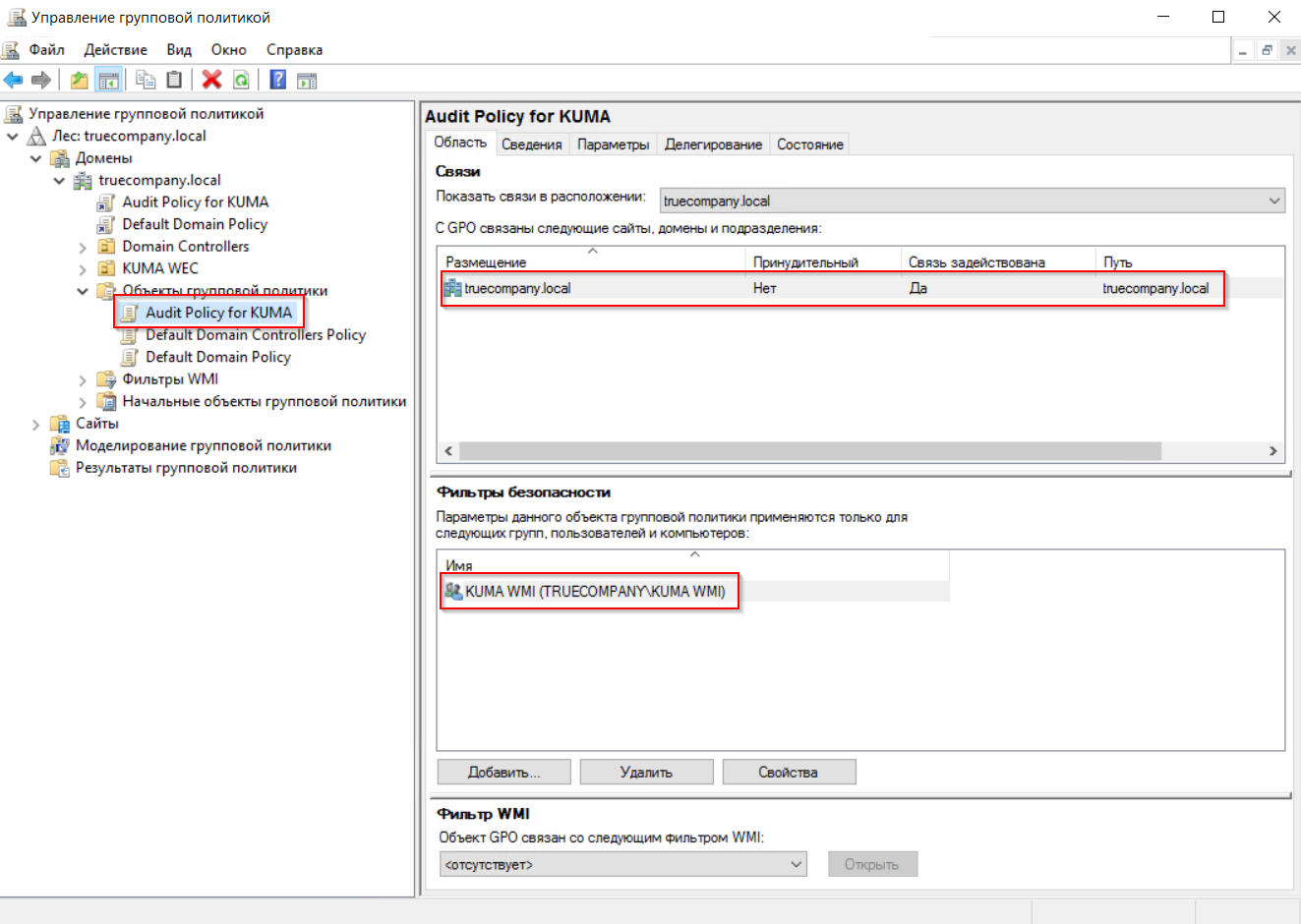Click the Paste clipboard toolbar icon
The image size is (1301, 924).
pyautogui.click(x=174, y=80)
